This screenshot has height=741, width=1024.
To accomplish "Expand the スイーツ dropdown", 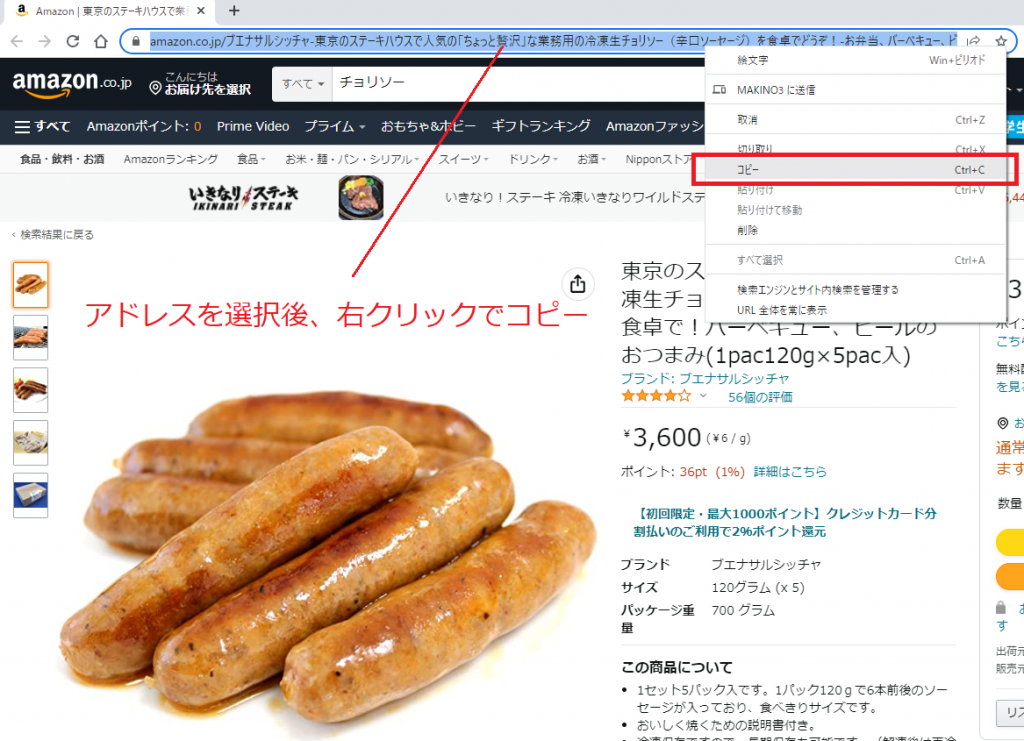I will (x=463, y=159).
